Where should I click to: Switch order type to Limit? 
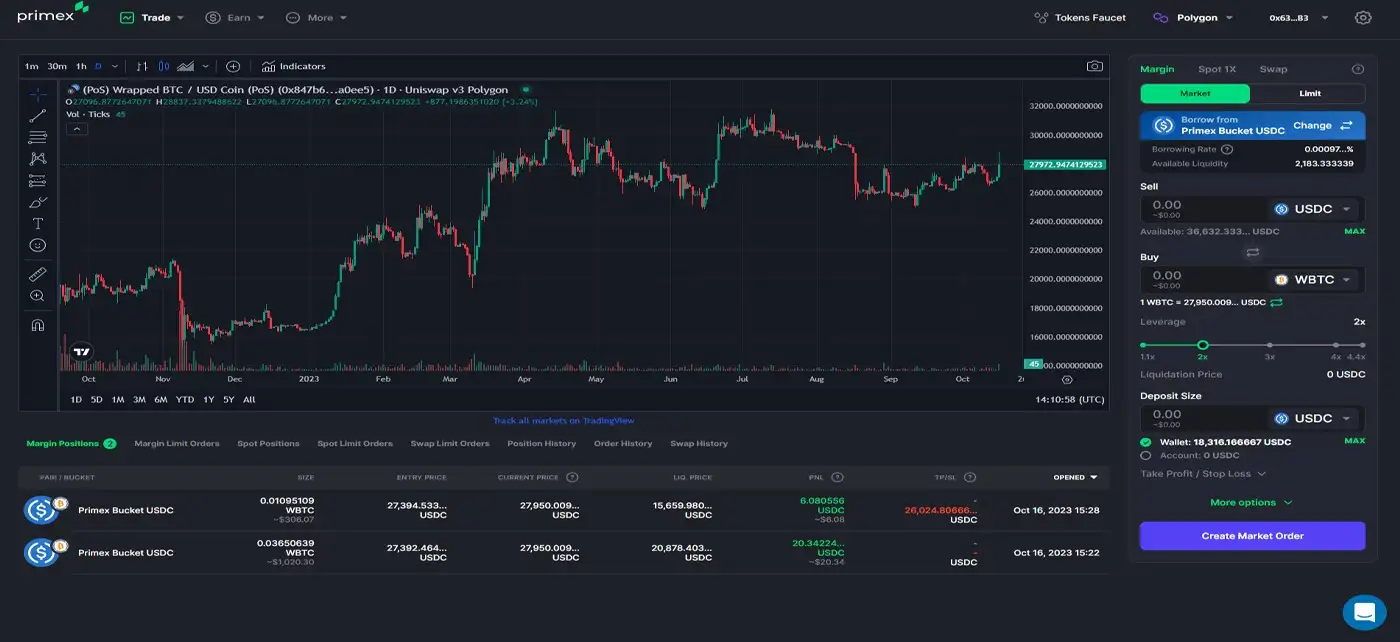1309,93
